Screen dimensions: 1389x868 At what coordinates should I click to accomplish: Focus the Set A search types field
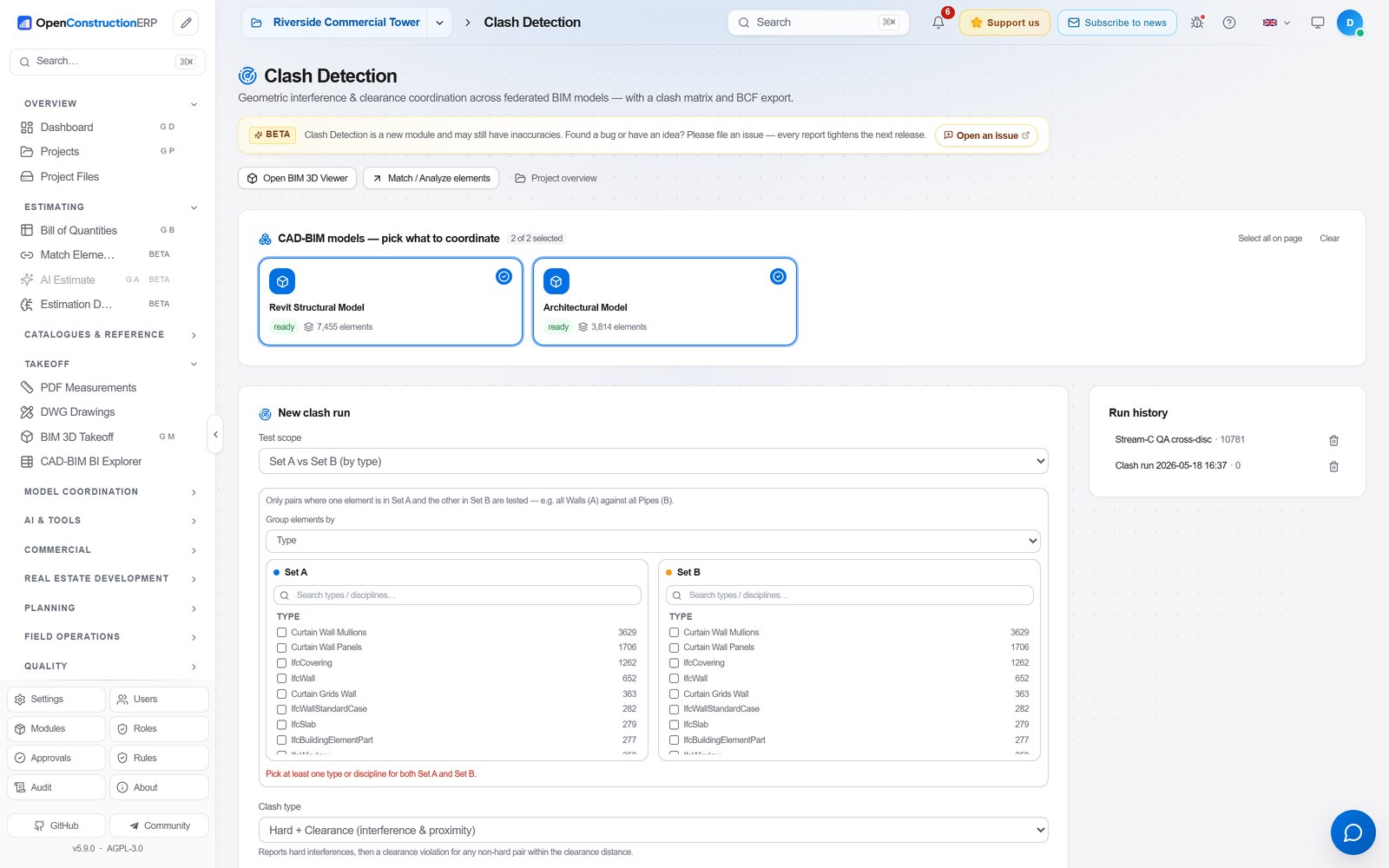[458, 595]
